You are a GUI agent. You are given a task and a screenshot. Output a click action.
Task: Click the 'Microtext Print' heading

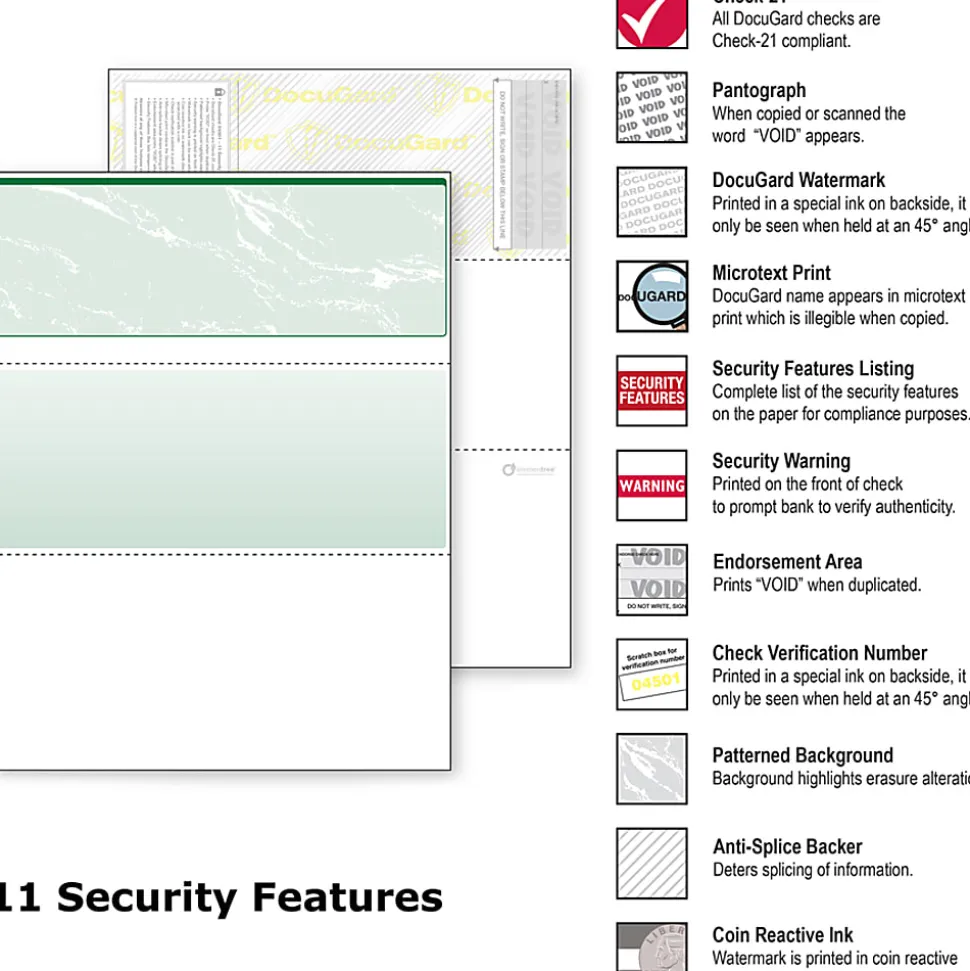click(771, 273)
